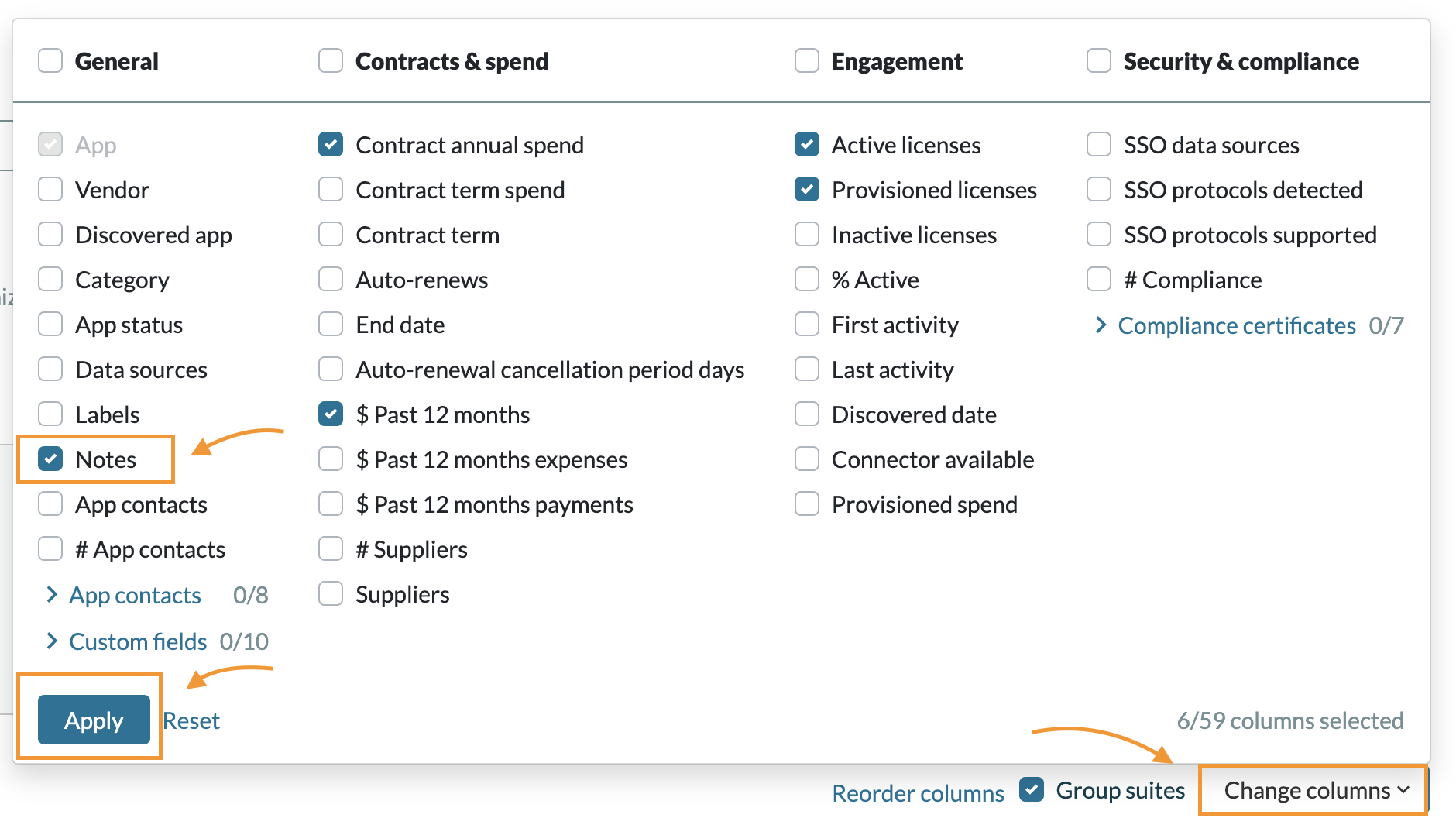The image size is (1456, 825).
Task: Uncheck Provisioned licenses
Action: tap(806, 189)
